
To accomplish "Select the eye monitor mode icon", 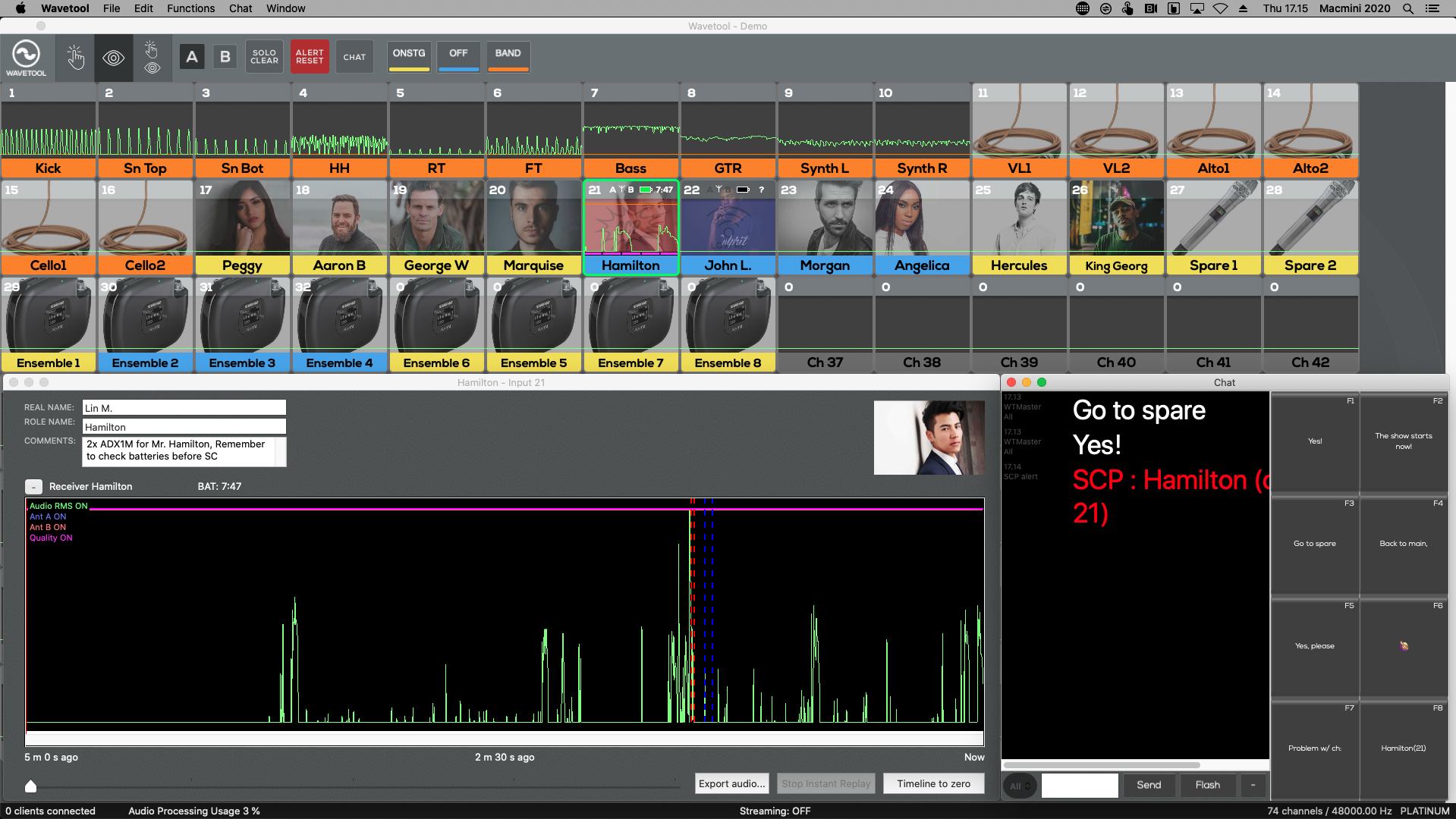I will 114,58.
